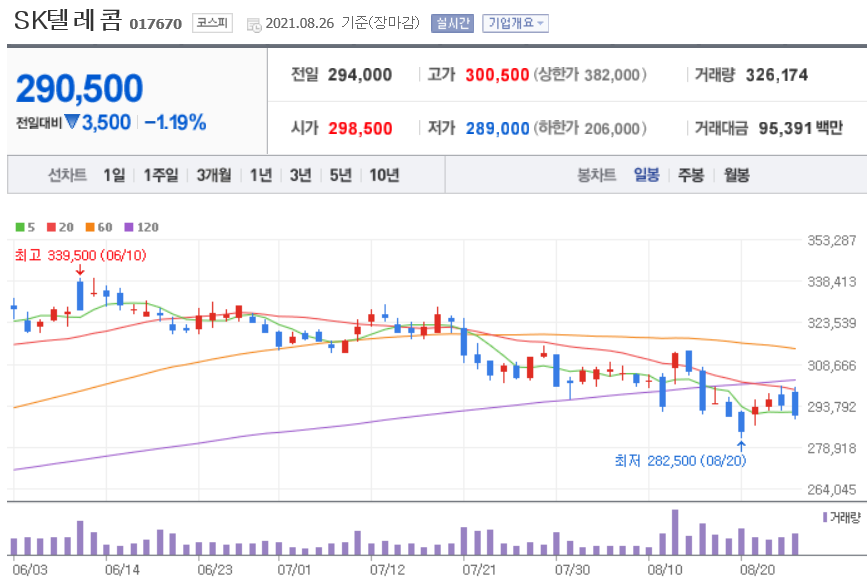Click the red 20-day moving average swatch
867x580 pixels.
tap(51, 227)
